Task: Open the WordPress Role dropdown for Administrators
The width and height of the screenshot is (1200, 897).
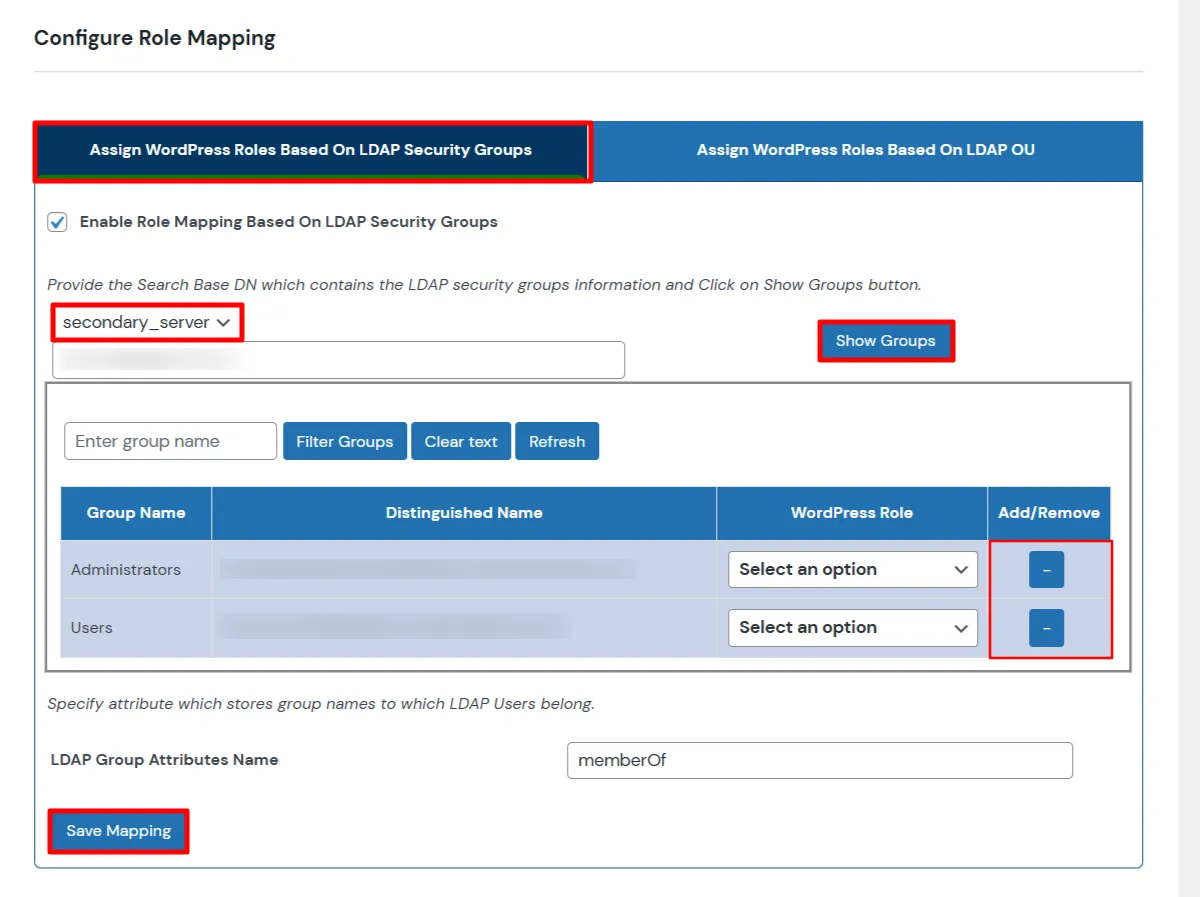Action: tap(851, 569)
